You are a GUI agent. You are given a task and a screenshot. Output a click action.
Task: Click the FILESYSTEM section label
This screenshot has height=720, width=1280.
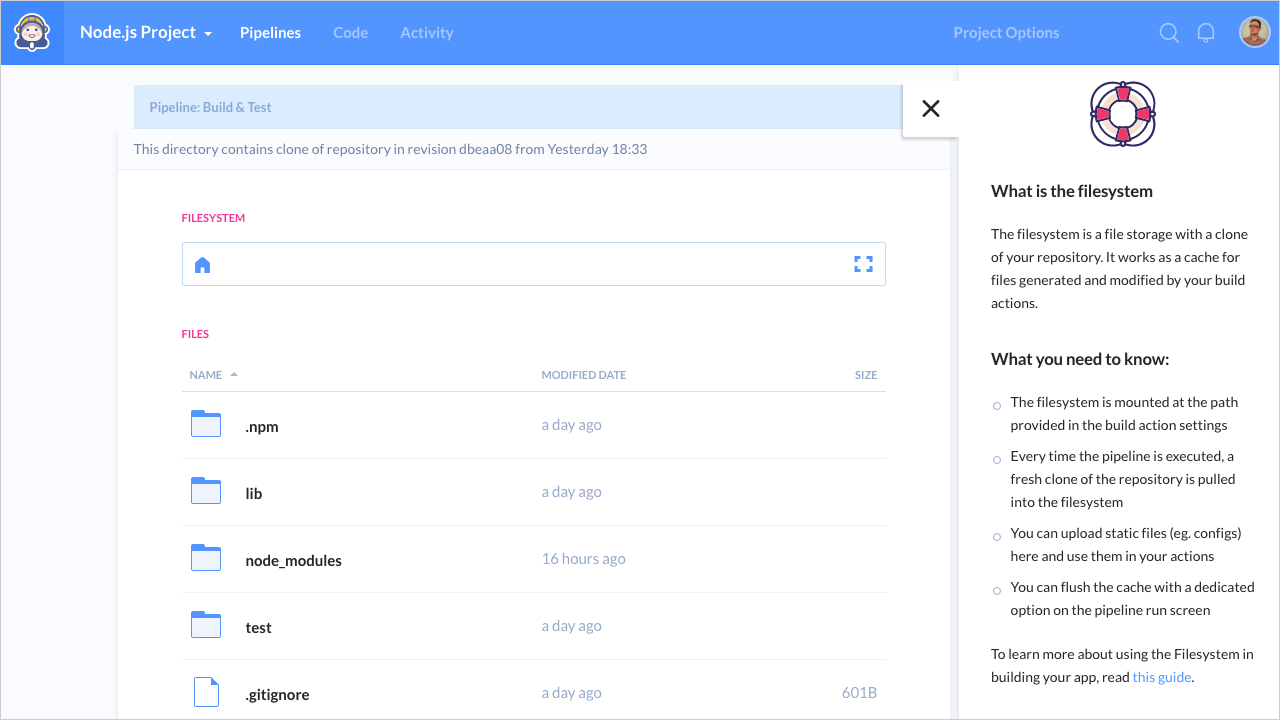[x=213, y=217]
